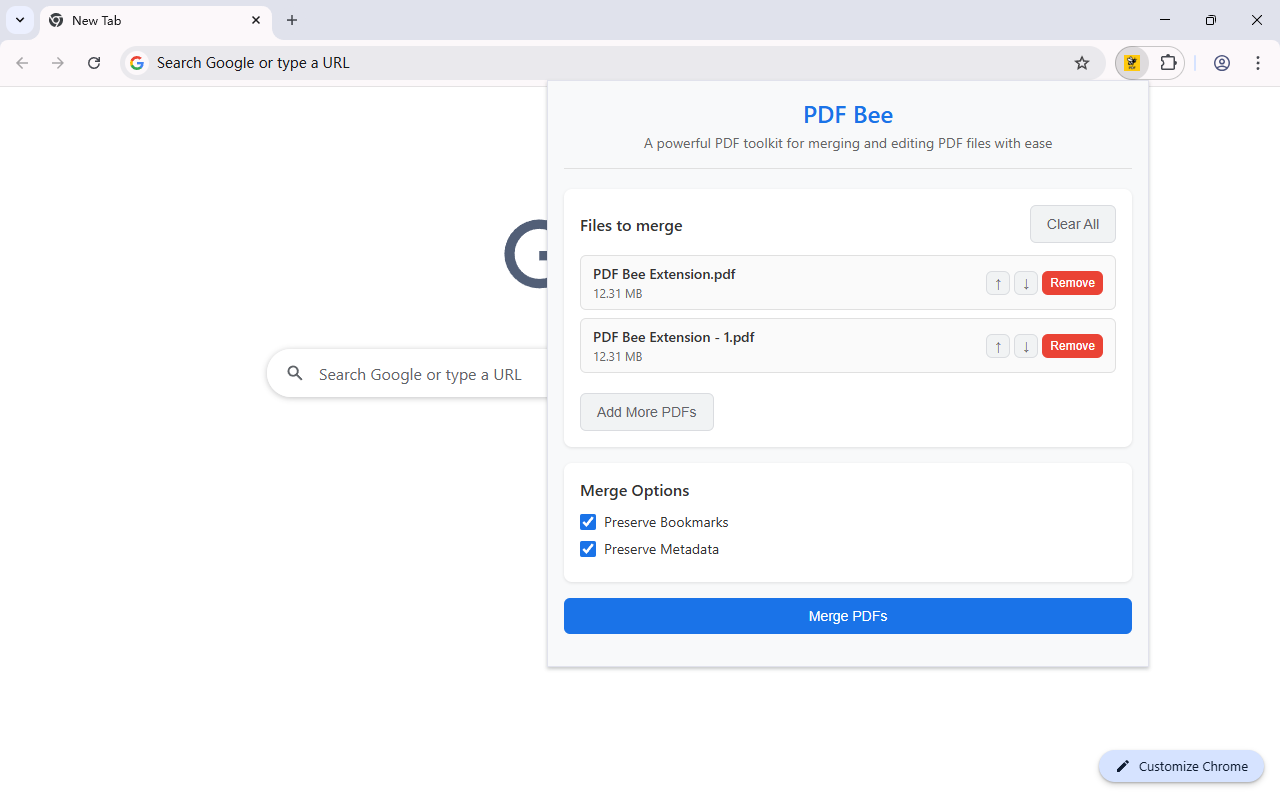Disable the Preserve Metadata checkbox
The width and height of the screenshot is (1280, 800).
pos(588,549)
